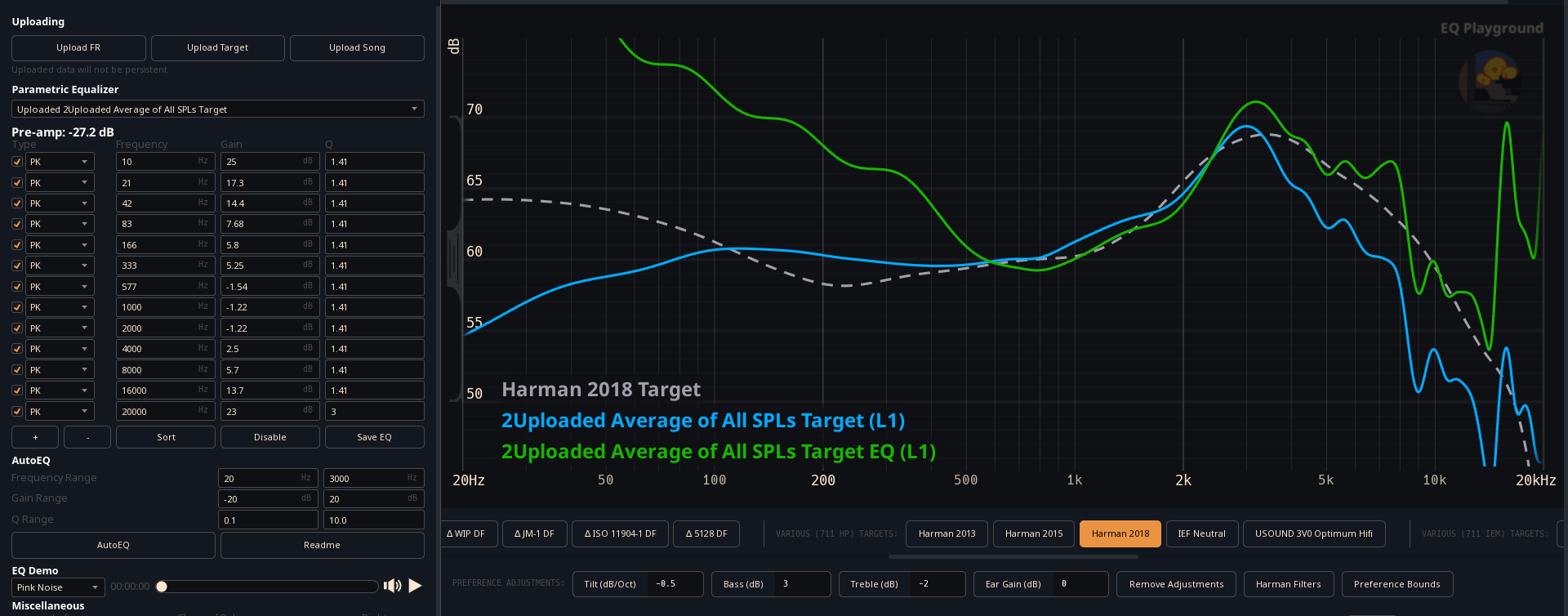
Task: Click the Upload Song button
Action: tap(357, 47)
